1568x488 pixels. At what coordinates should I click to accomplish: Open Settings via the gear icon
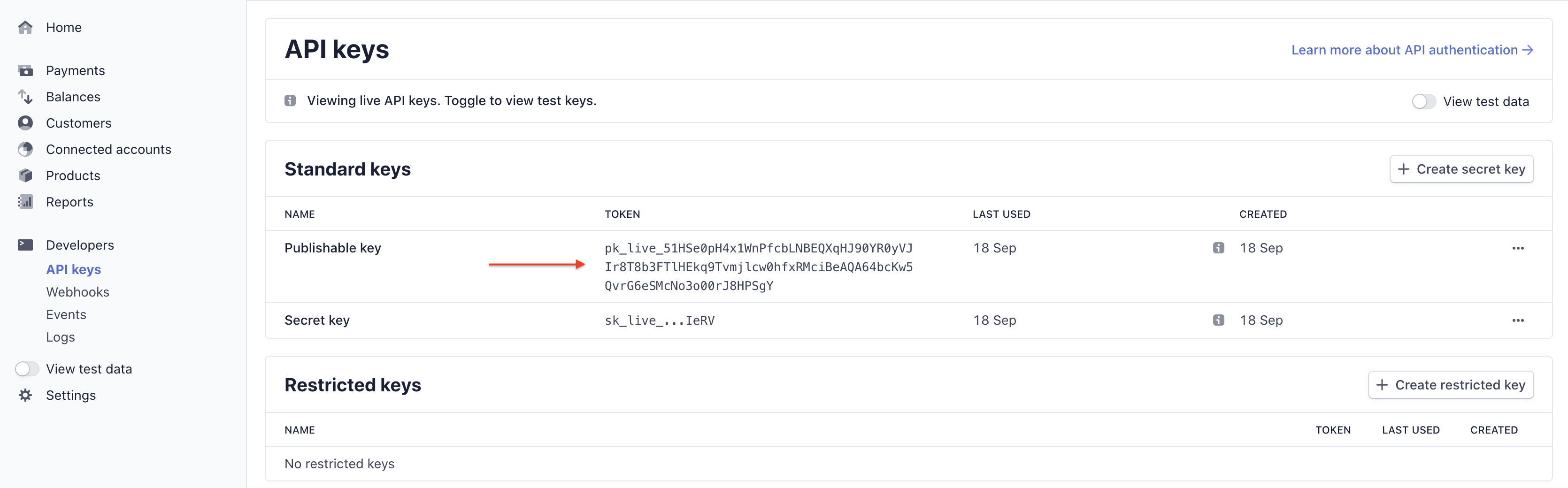tap(25, 395)
